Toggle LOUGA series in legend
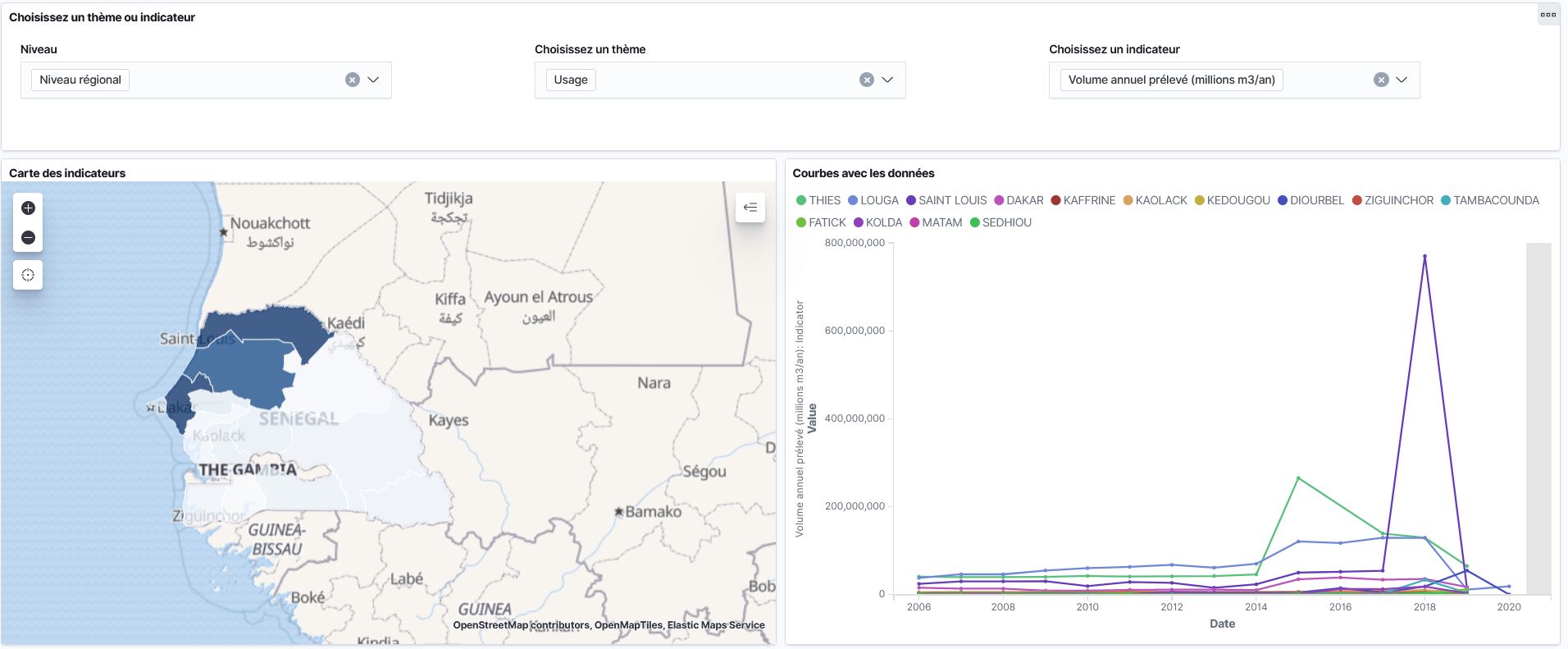The height and width of the screenshot is (649, 1568). click(873, 200)
